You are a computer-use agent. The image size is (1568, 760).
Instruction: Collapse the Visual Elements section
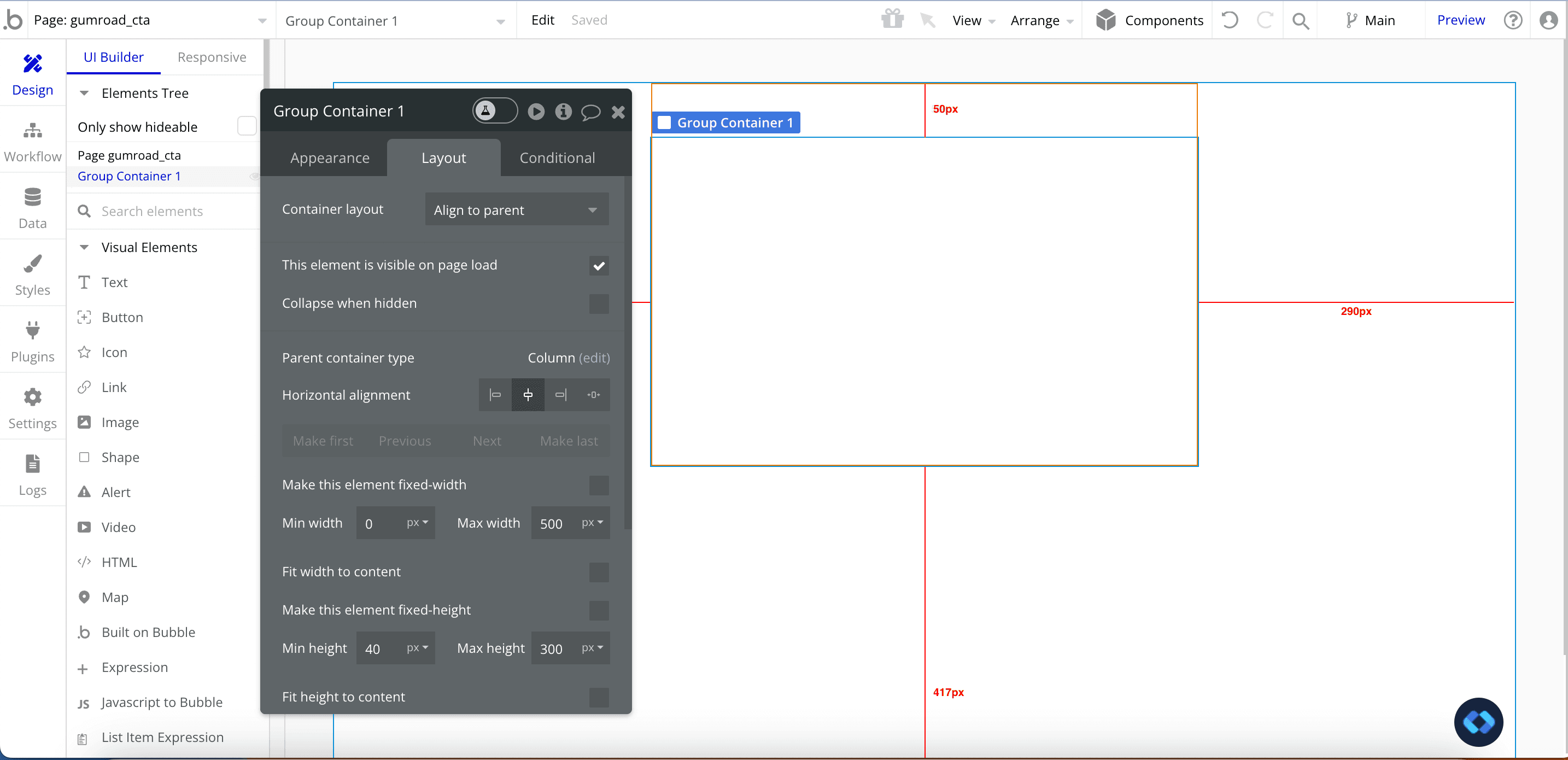[x=85, y=247]
